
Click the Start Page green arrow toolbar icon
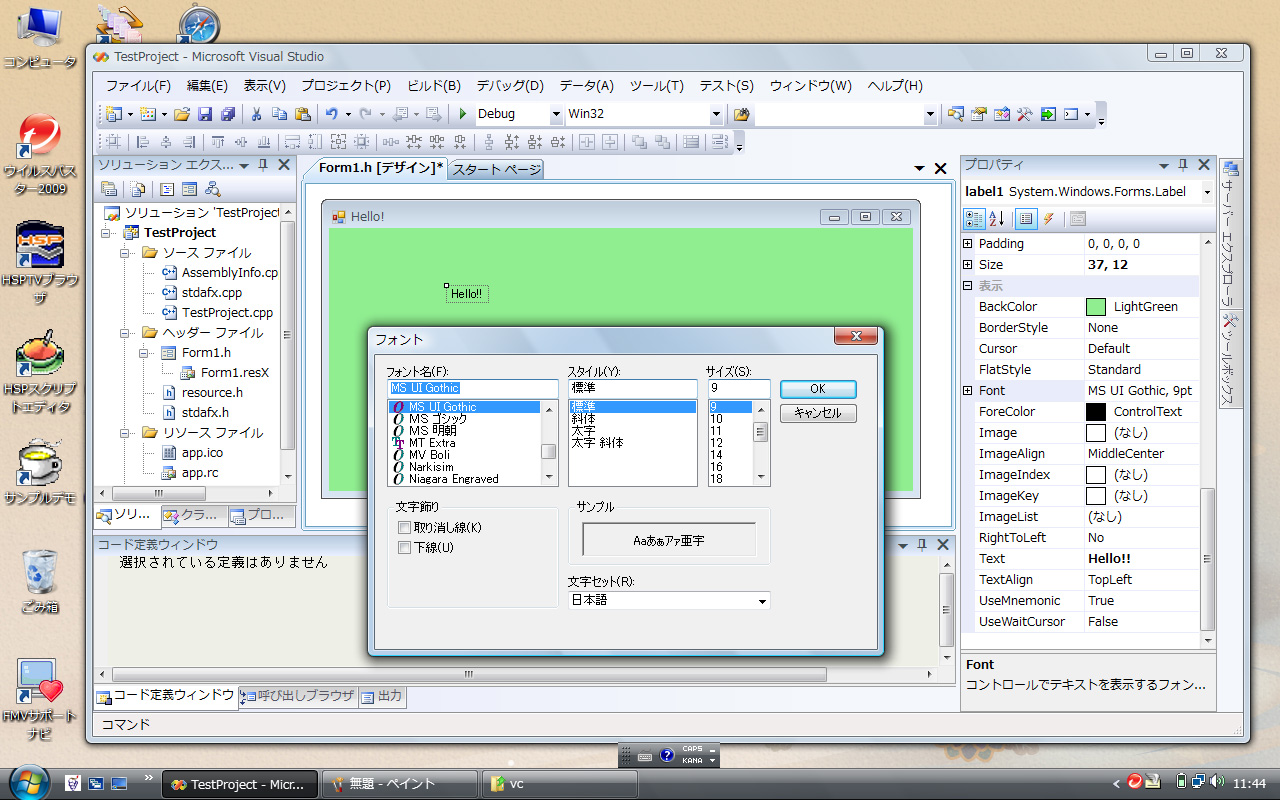[x=1048, y=114]
